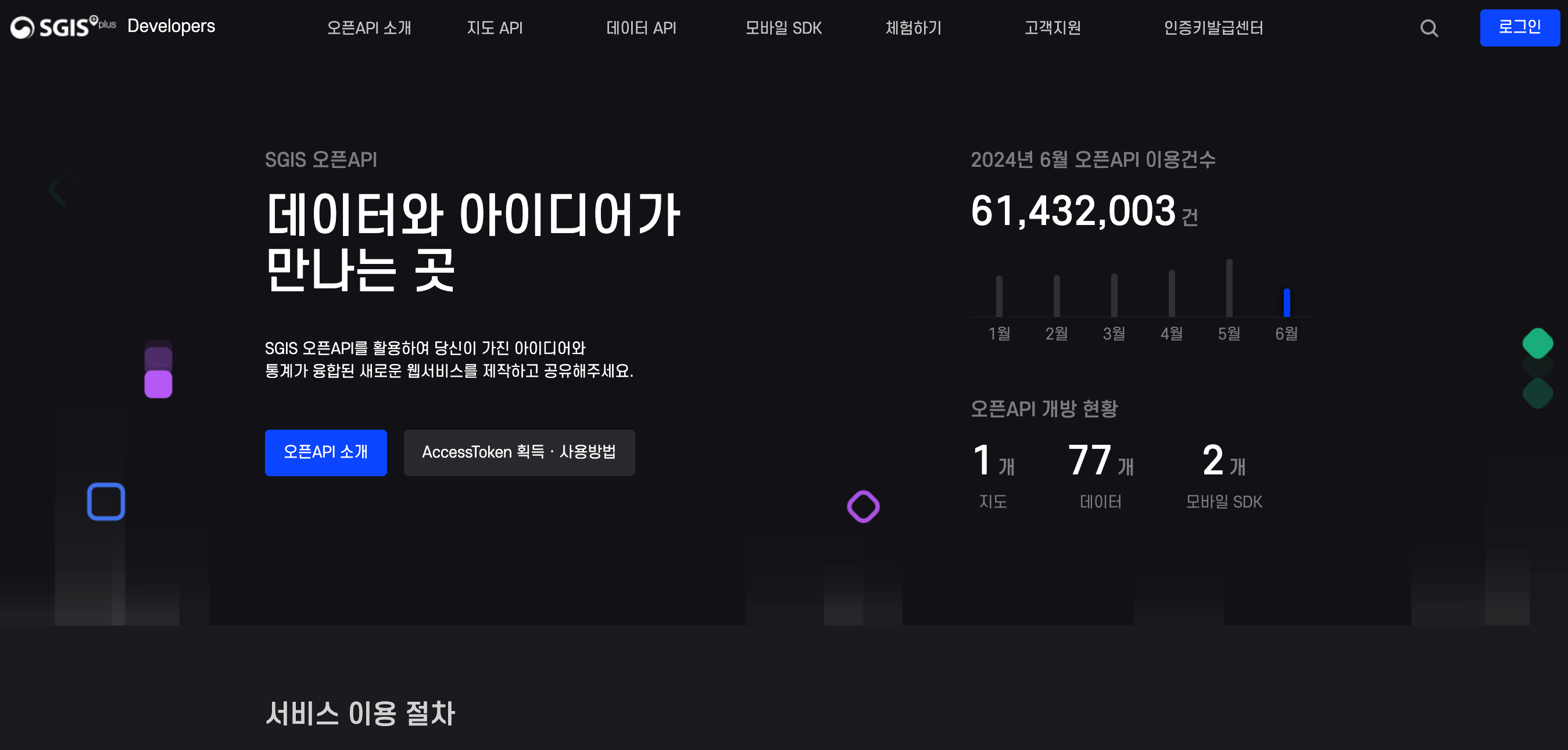Open the search magnifier icon

(x=1429, y=28)
